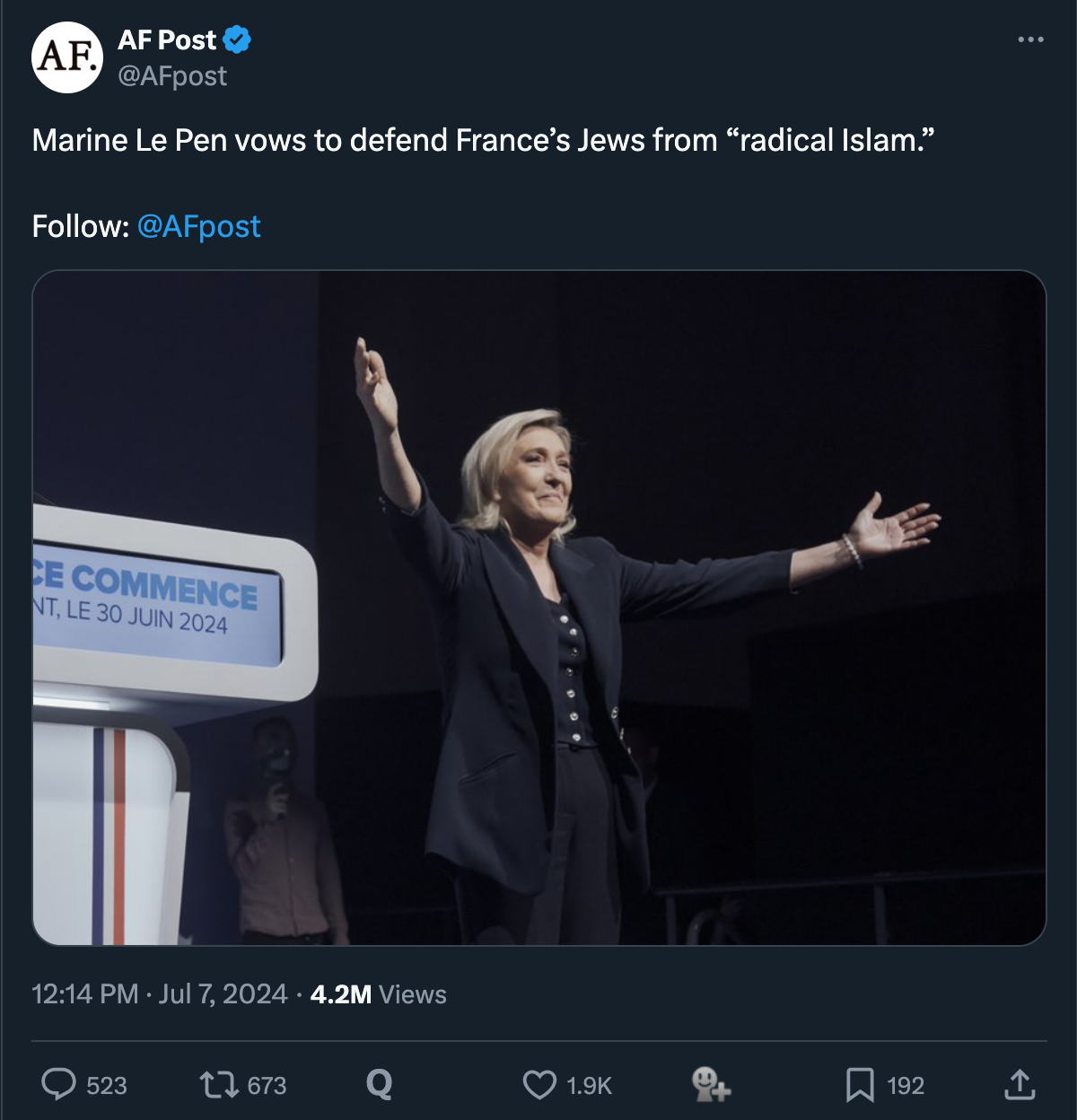The image size is (1077, 1120).
Task: Like the post with the heart icon
Action: coord(539,1084)
